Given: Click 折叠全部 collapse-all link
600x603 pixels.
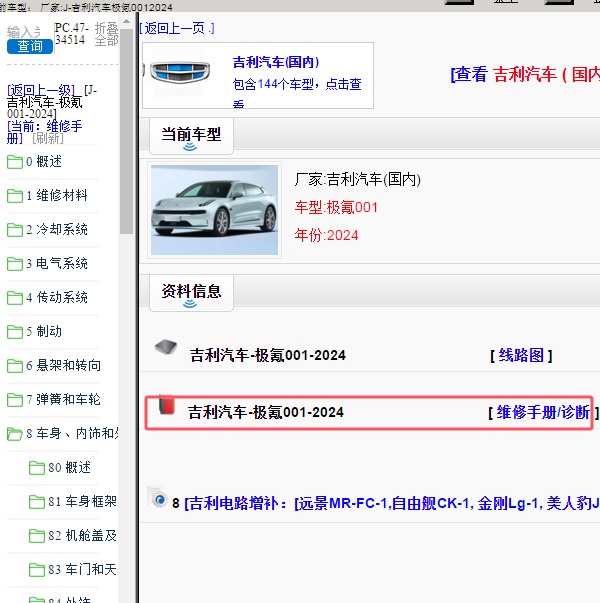Looking at the screenshot, I should pyautogui.click(x=106, y=34).
